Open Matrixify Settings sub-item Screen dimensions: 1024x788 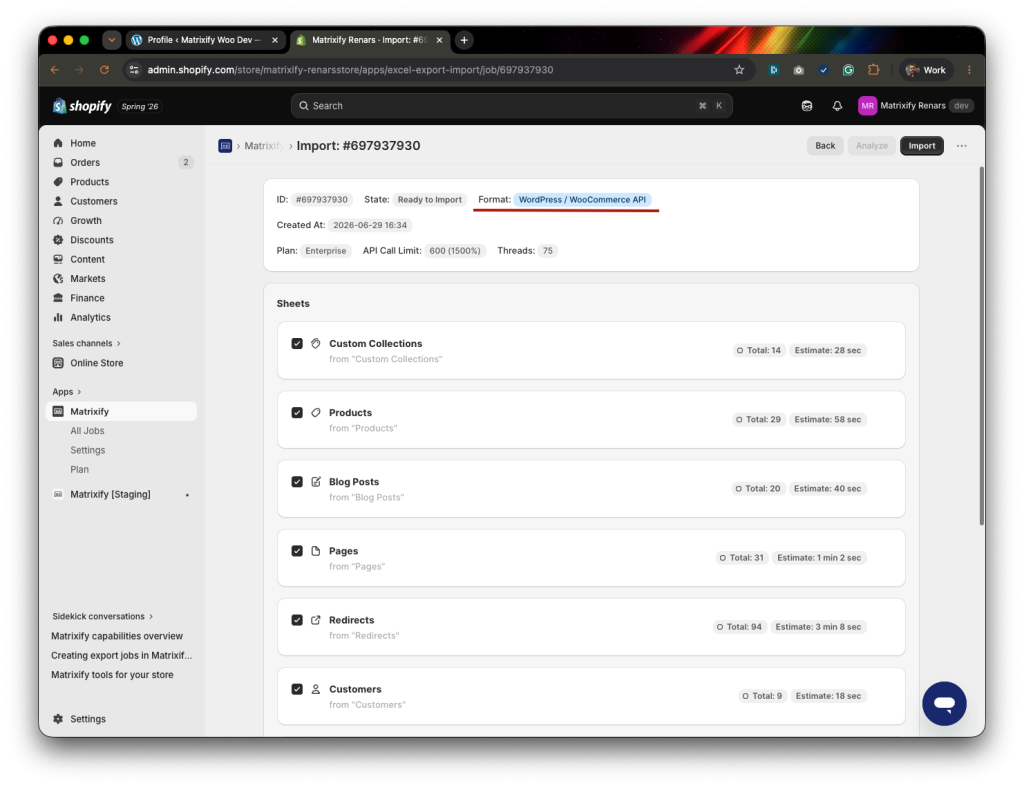(x=88, y=450)
